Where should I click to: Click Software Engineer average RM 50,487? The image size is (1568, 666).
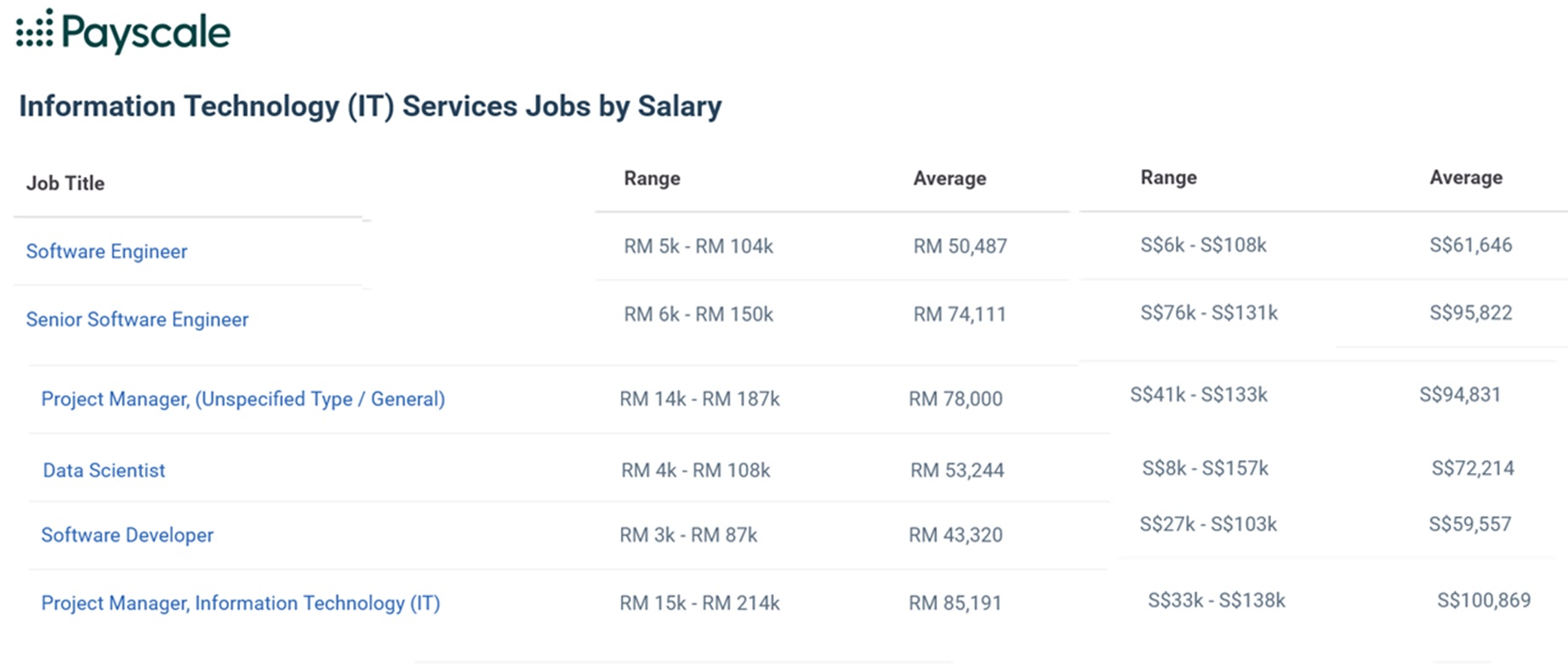(x=960, y=247)
